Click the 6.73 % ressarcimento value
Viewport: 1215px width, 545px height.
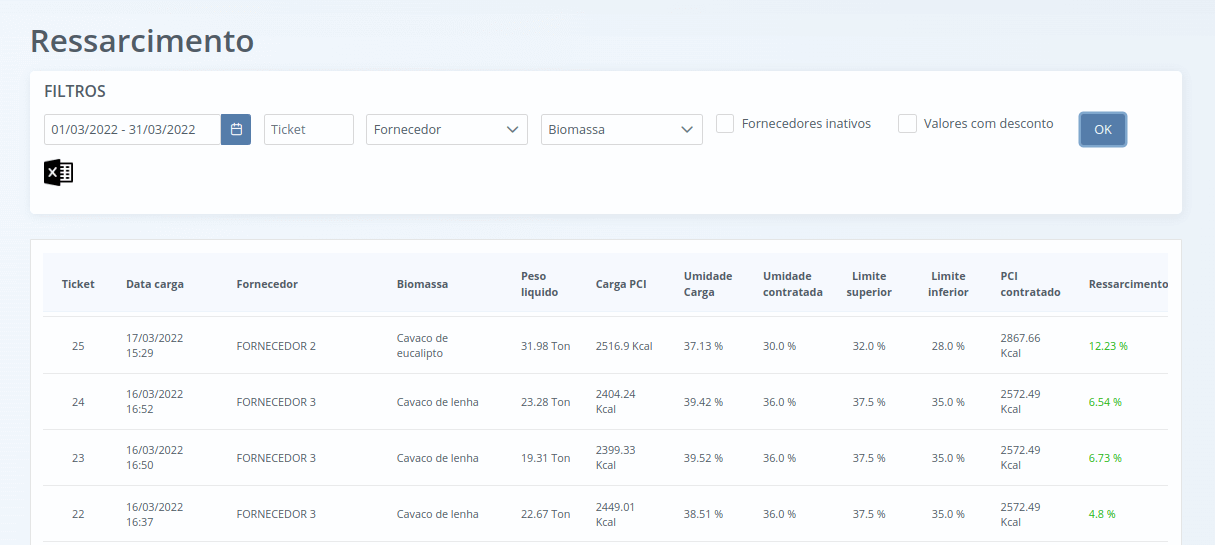tap(1105, 458)
